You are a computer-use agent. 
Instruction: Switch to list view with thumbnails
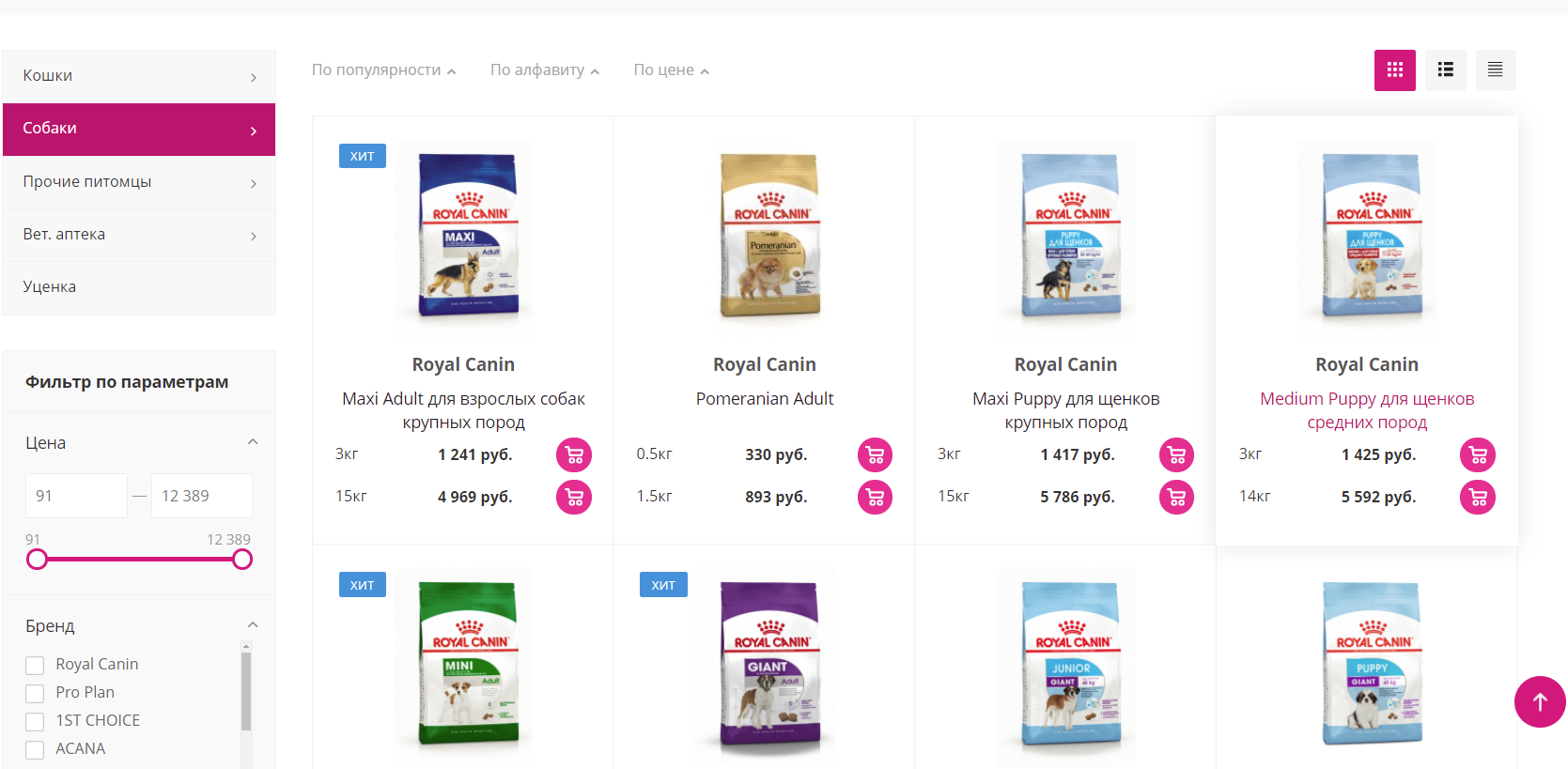[1445, 70]
